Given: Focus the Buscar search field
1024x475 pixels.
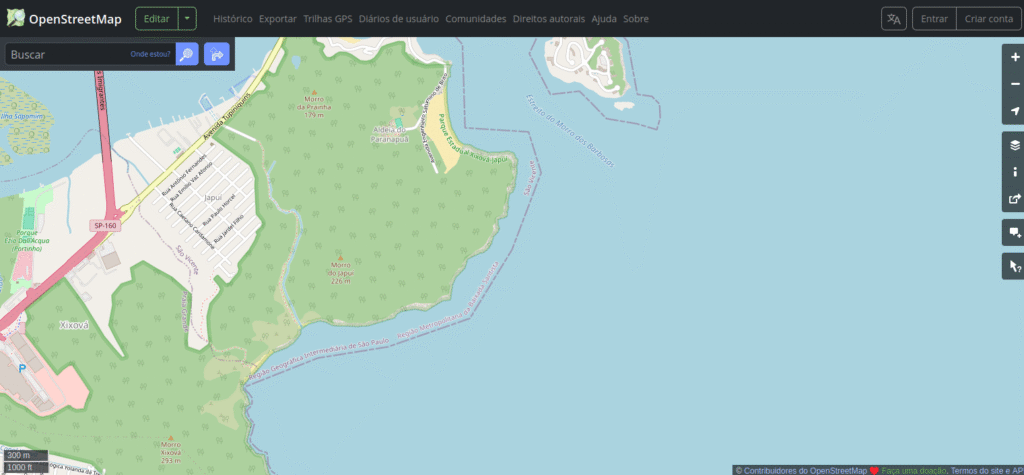Looking at the screenshot, I should [65, 55].
